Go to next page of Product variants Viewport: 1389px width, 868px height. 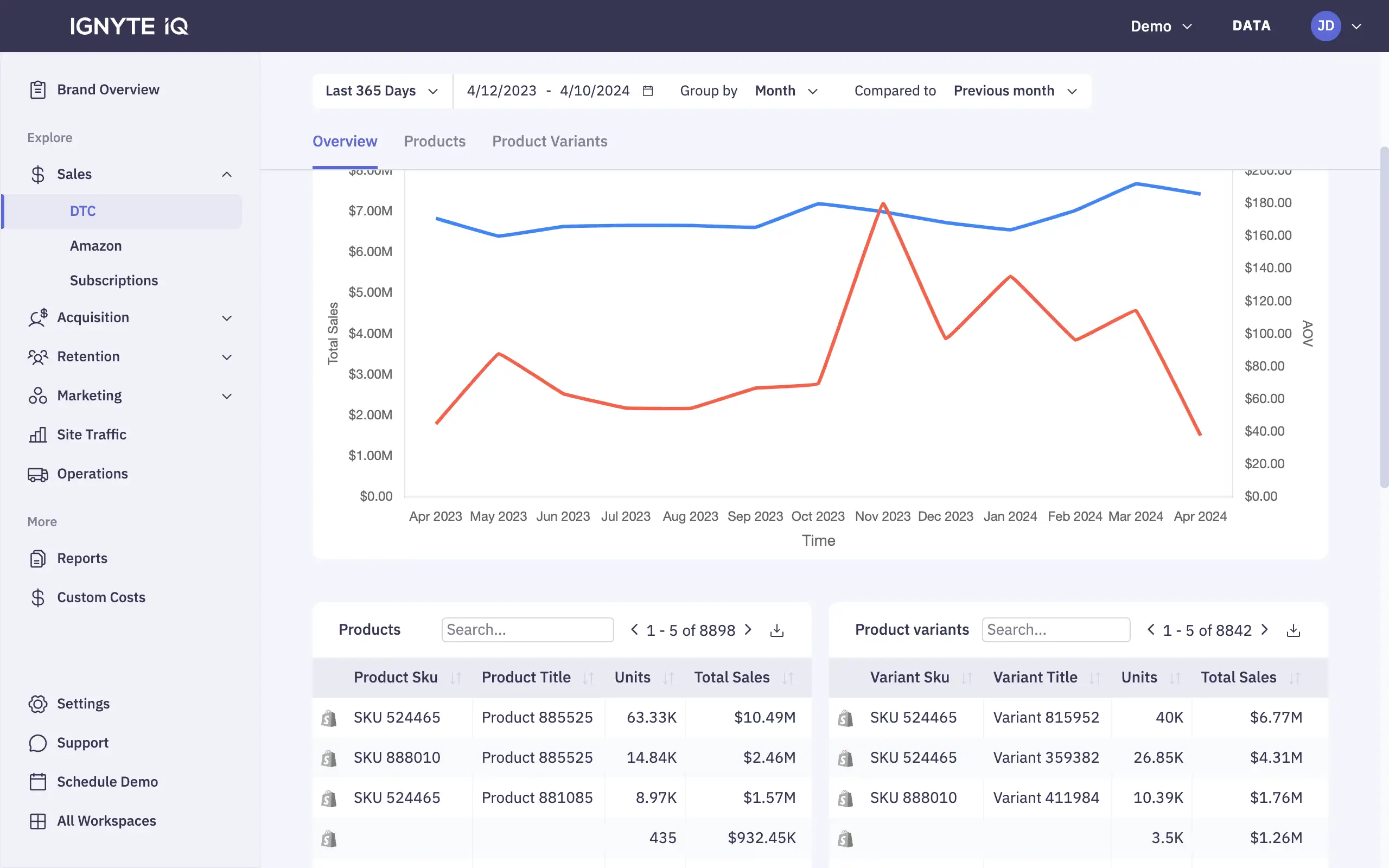(x=1264, y=630)
